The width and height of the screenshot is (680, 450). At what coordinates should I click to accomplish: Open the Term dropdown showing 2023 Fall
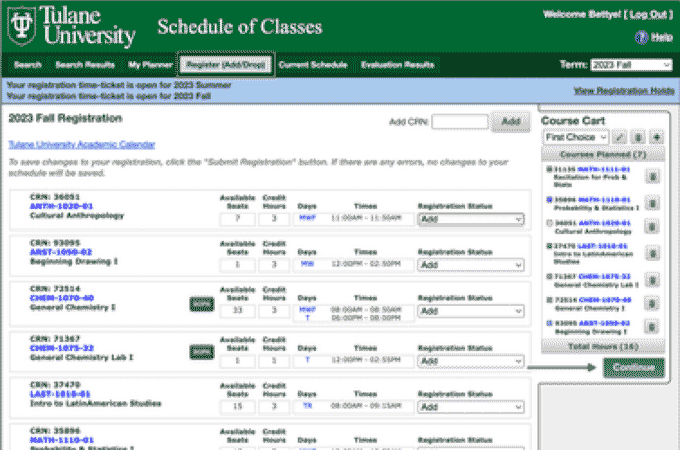coord(631,65)
